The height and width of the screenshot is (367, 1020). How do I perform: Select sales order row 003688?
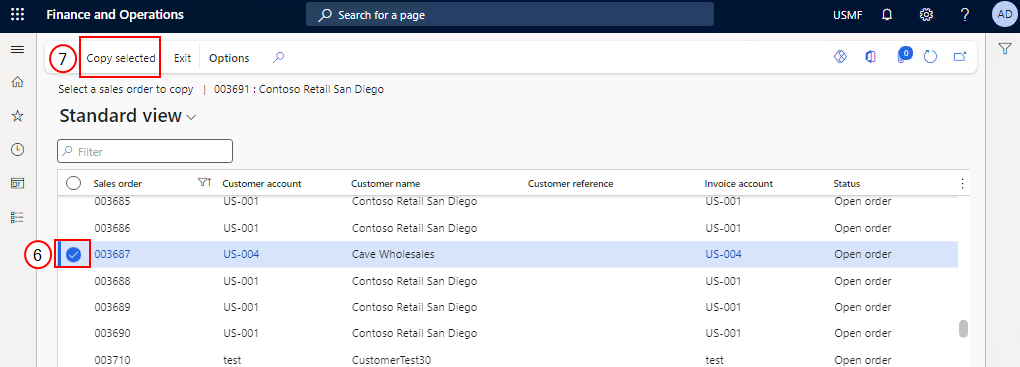click(507, 281)
